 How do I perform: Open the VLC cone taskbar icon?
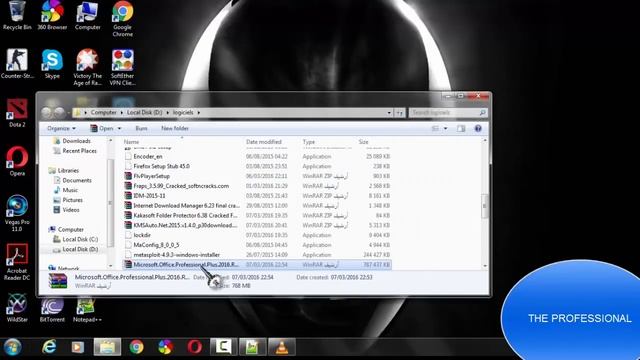pyautogui.click(x=282, y=347)
